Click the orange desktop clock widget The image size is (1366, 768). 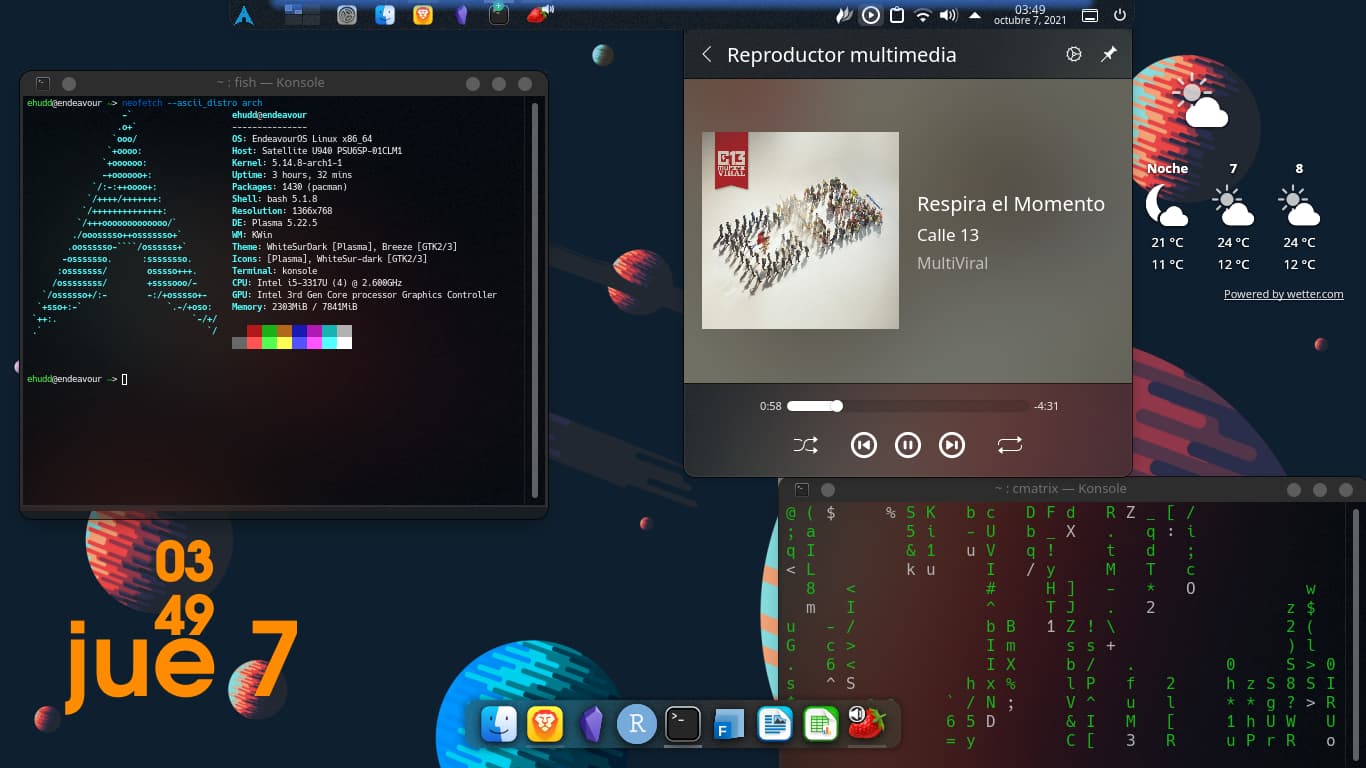(181, 628)
